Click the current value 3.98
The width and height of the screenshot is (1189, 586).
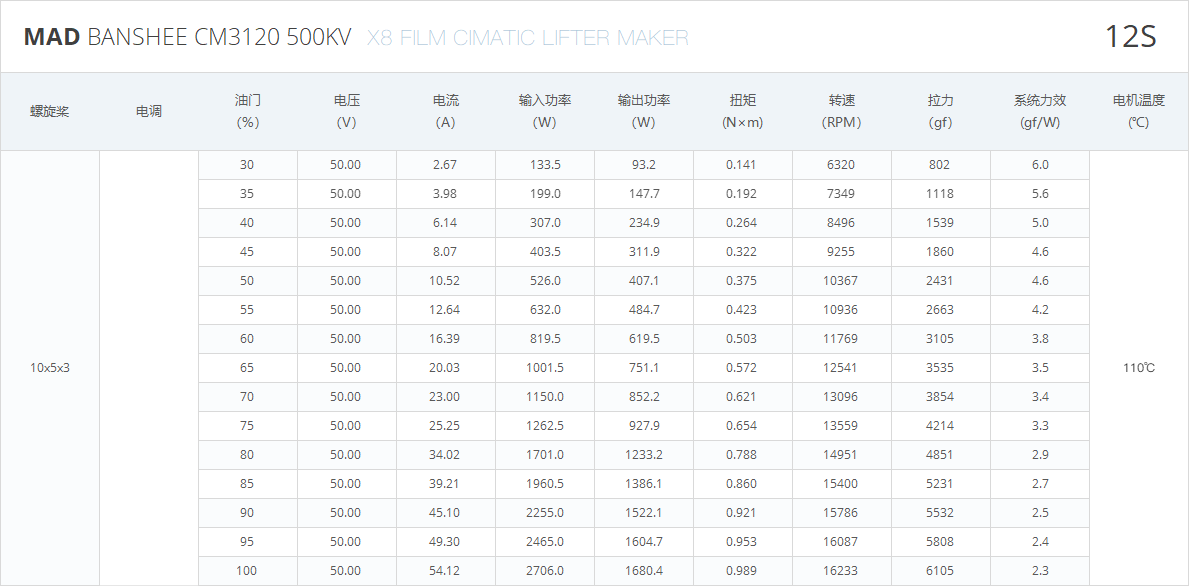pyautogui.click(x=445, y=193)
